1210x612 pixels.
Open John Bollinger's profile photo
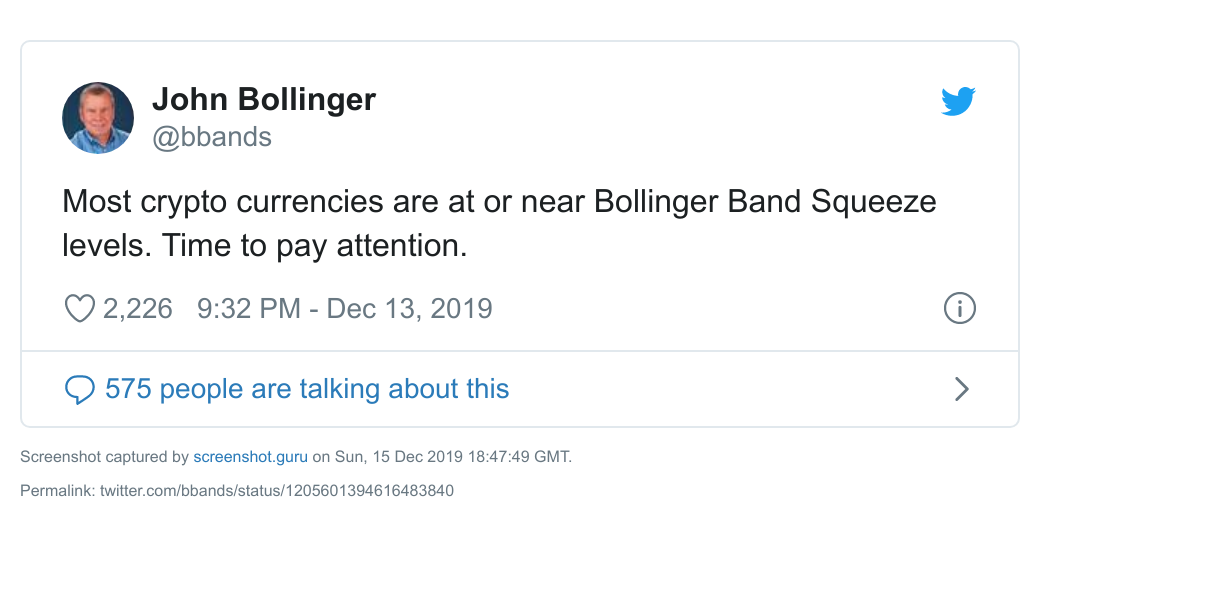98,118
